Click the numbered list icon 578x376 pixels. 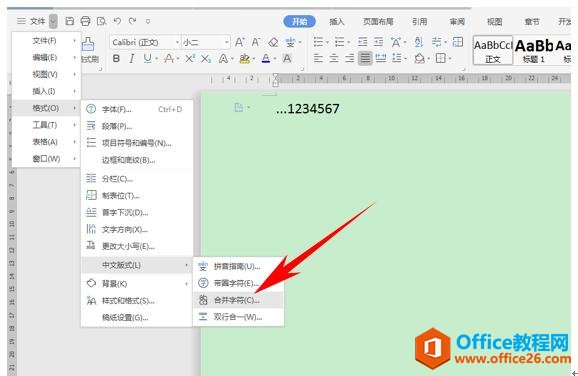[340, 42]
